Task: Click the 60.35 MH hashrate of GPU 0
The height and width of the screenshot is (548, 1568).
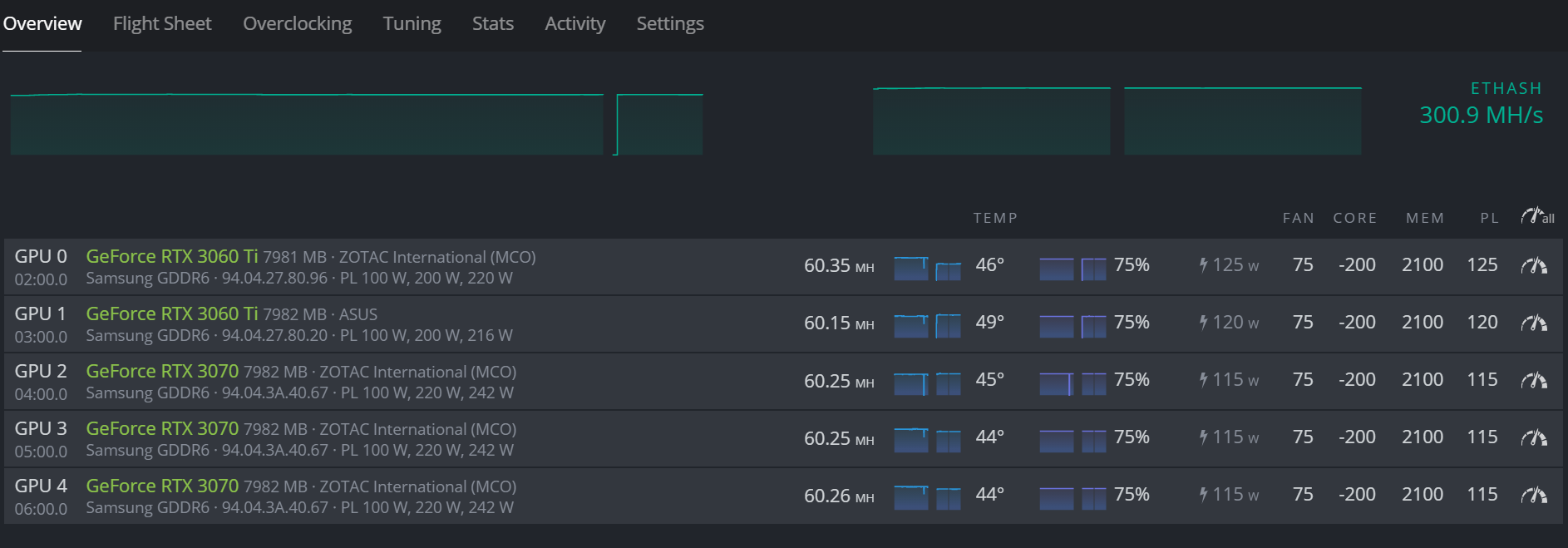Action: [839, 266]
